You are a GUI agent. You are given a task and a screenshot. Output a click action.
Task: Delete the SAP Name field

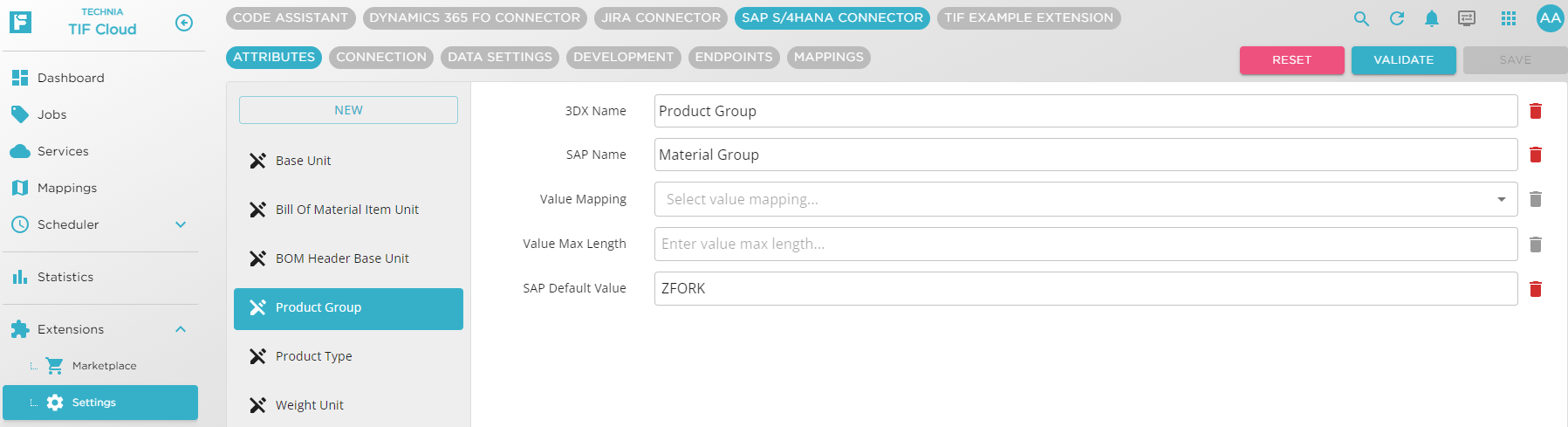(x=1535, y=155)
